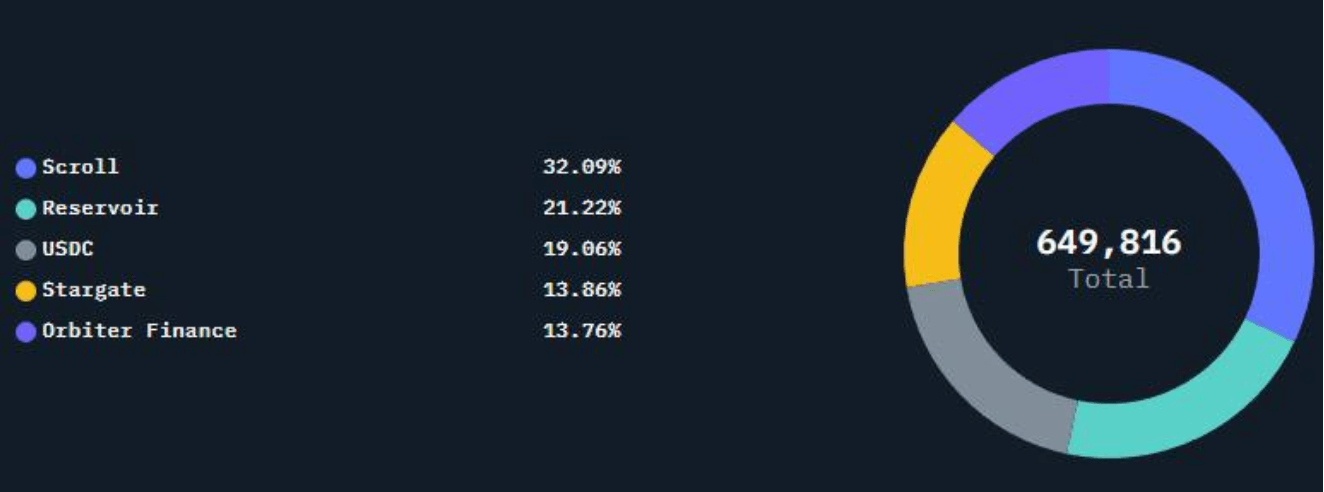Click the teal Reservoir donut segment
This screenshot has width=1324, height=492.
1180,410
